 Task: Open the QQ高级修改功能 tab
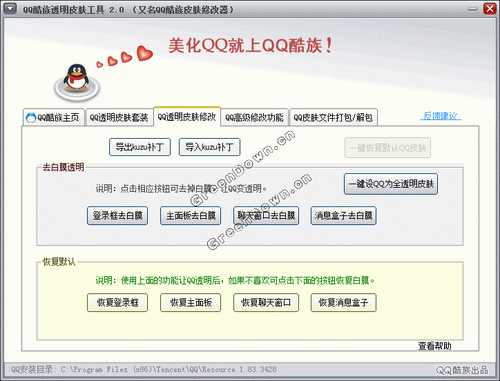coord(254,117)
